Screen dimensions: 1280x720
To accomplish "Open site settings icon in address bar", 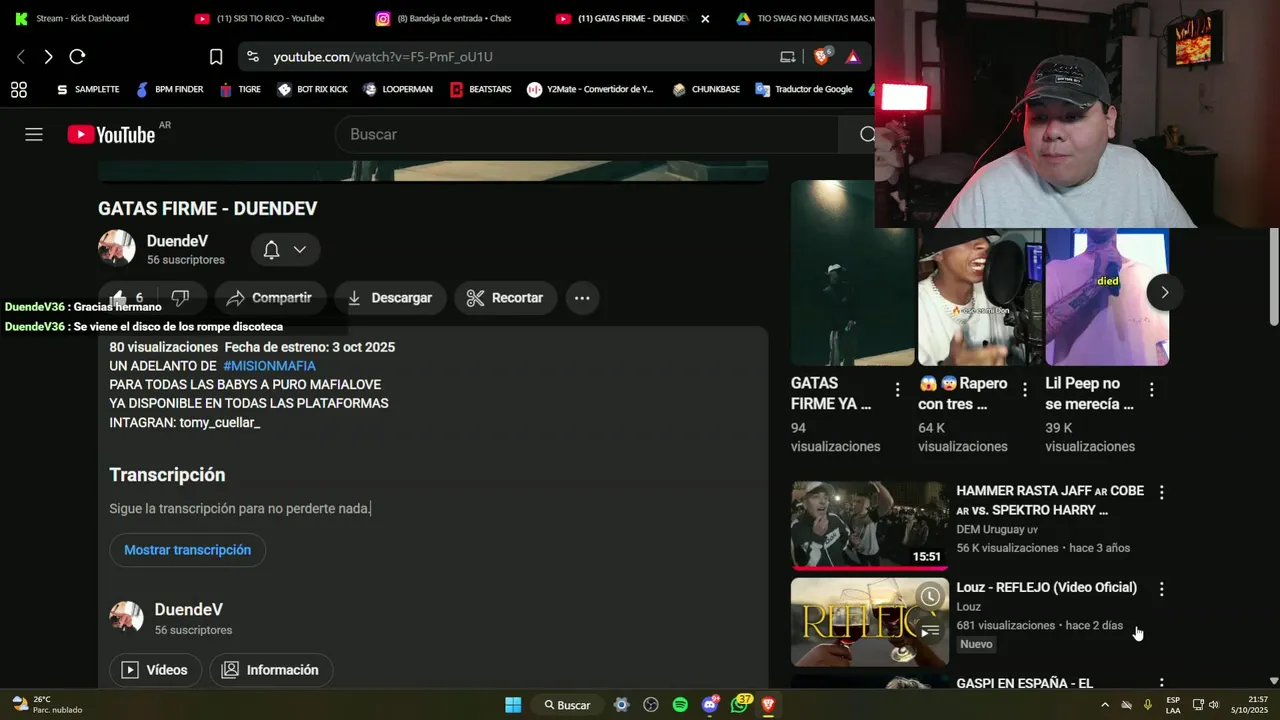I will 253,57.
